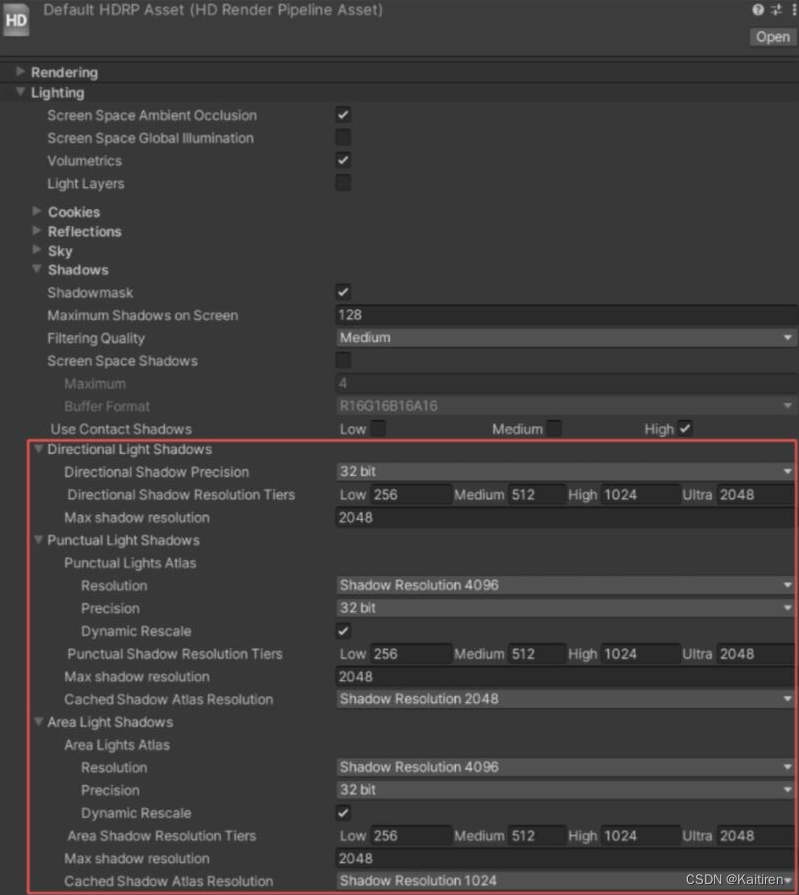This screenshot has height=895, width=799.
Task: Click the Punctual tiers Ultra 2048 field
Action: pyautogui.click(x=756, y=654)
